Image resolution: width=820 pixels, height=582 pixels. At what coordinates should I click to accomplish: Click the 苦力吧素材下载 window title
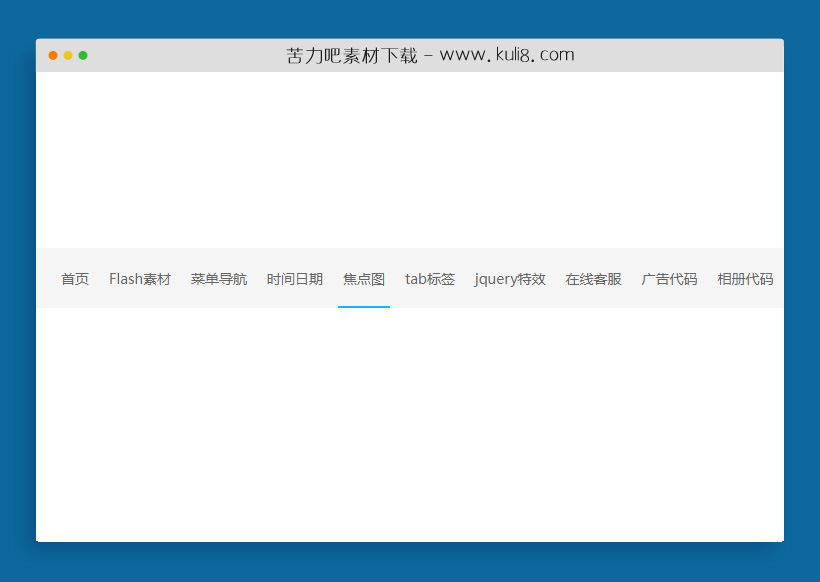[x=351, y=55]
